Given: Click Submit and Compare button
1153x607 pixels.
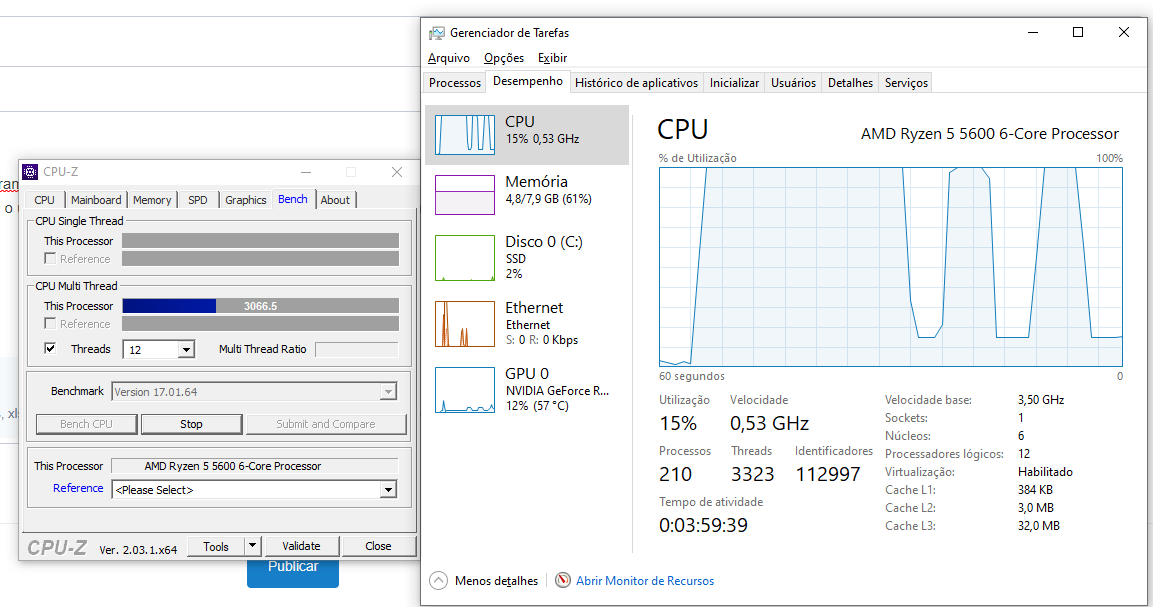Looking at the screenshot, I should [x=326, y=424].
